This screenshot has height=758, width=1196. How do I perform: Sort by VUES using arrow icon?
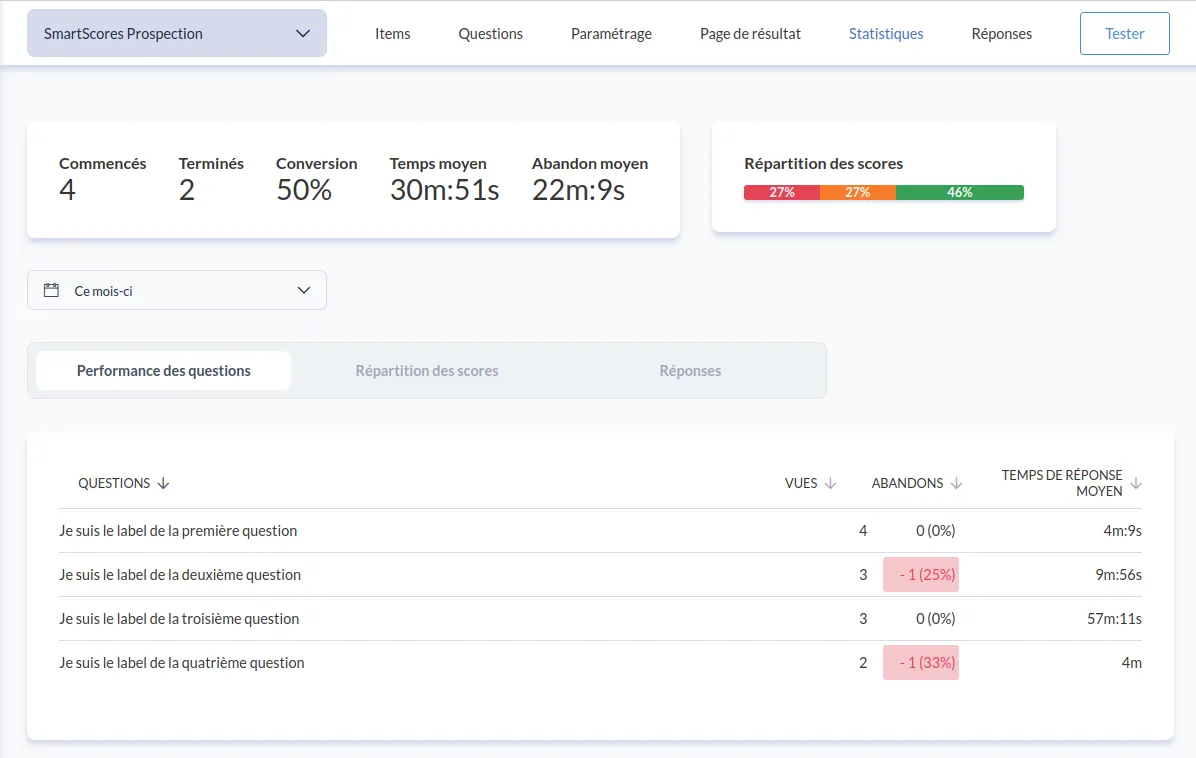(x=830, y=483)
